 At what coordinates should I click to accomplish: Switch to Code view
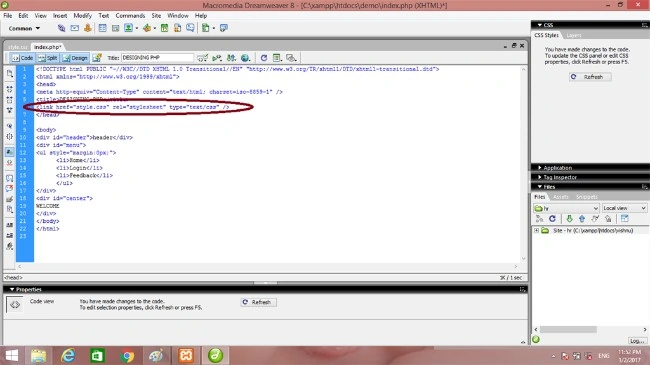pos(22,58)
